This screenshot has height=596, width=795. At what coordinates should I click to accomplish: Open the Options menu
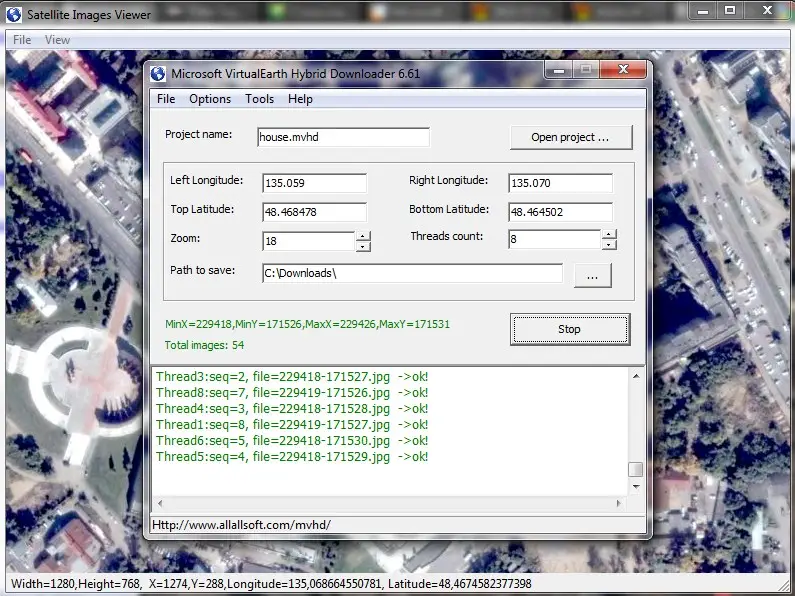click(210, 99)
